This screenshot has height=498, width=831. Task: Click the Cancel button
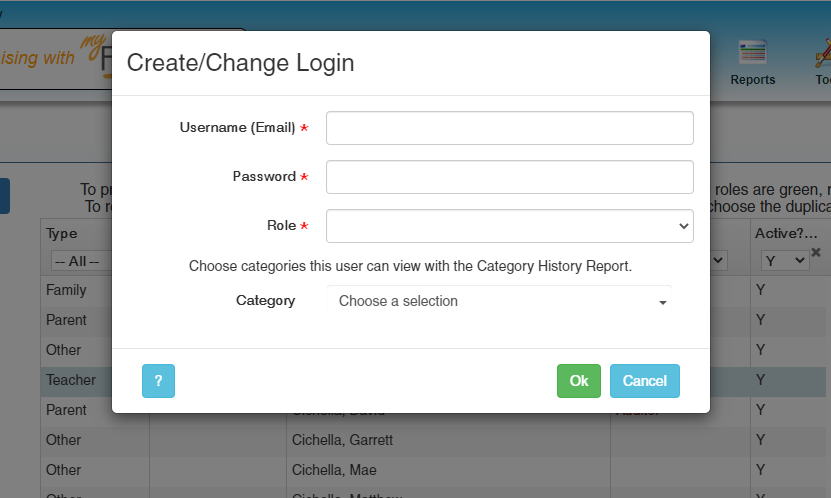click(x=644, y=381)
